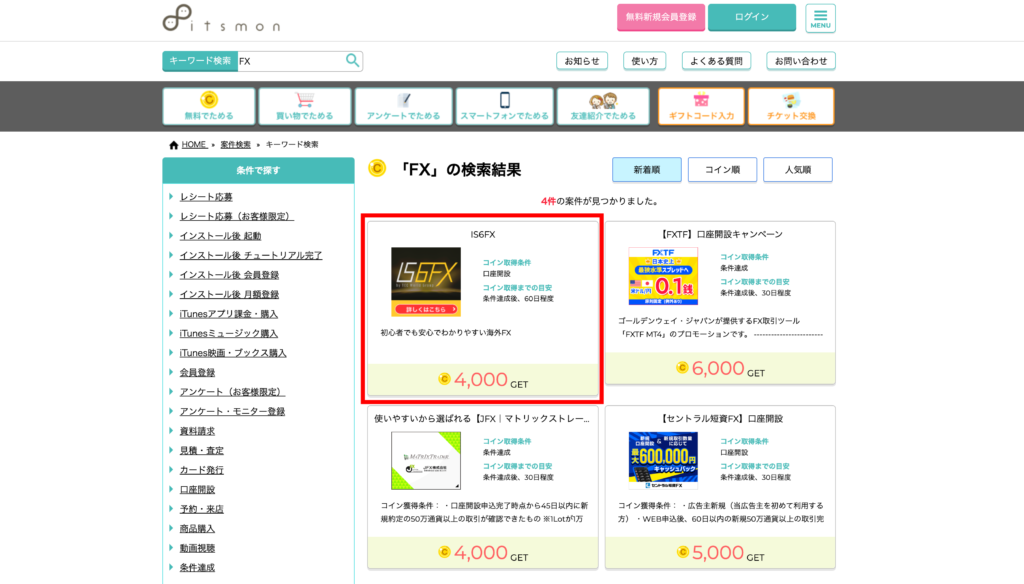Click the 5,000 GET coin reward
1024x584 pixels.
tap(720, 553)
